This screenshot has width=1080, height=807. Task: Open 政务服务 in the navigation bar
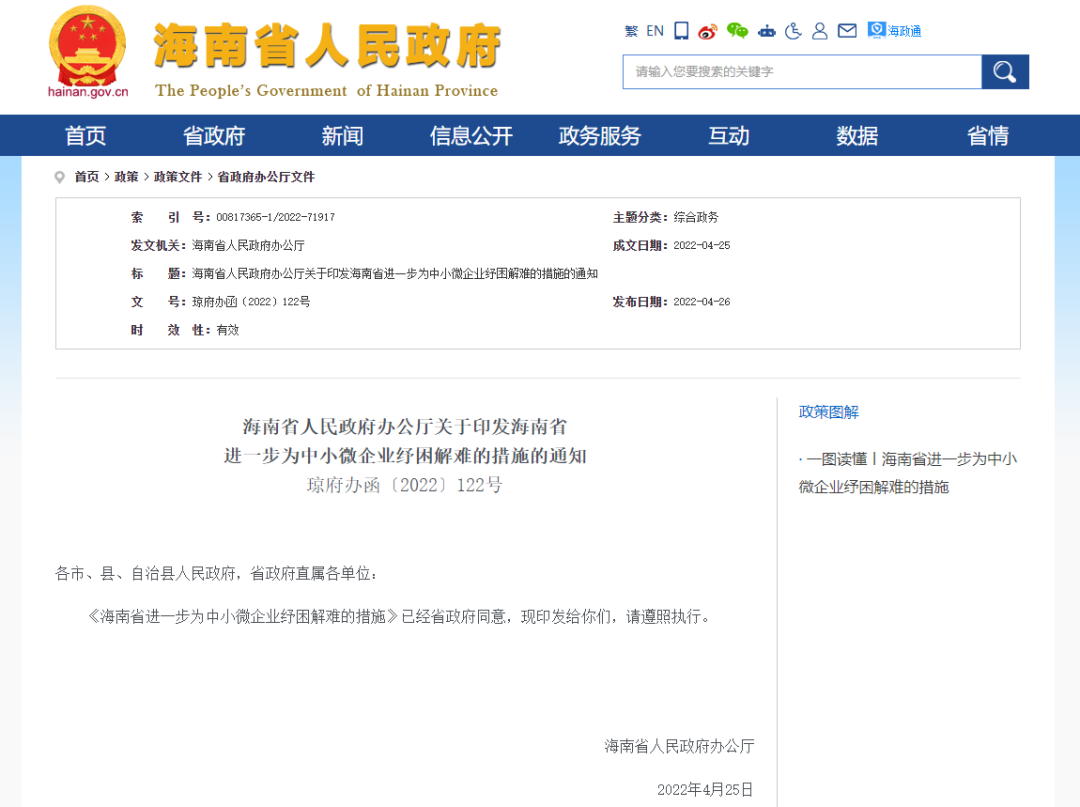599,135
